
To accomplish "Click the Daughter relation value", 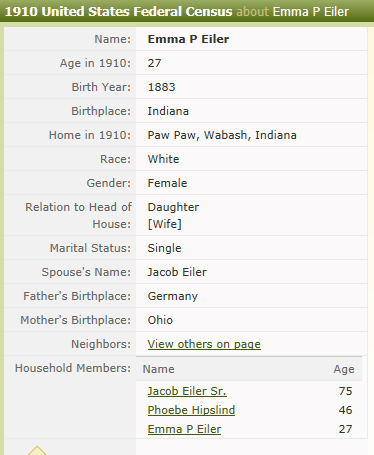I will click(173, 207).
